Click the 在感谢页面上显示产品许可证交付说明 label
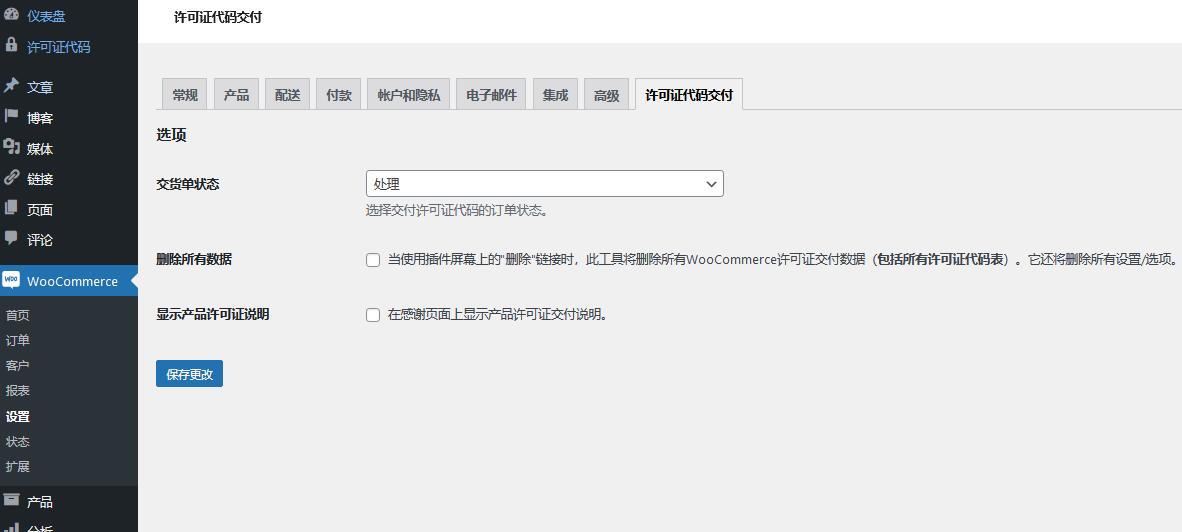This screenshot has height=532, width=1182. pos(498,315)
